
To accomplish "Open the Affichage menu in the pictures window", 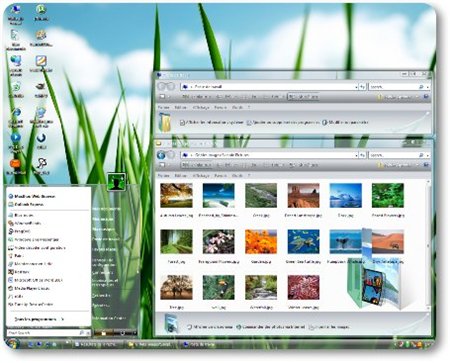I will pos(201,175).
